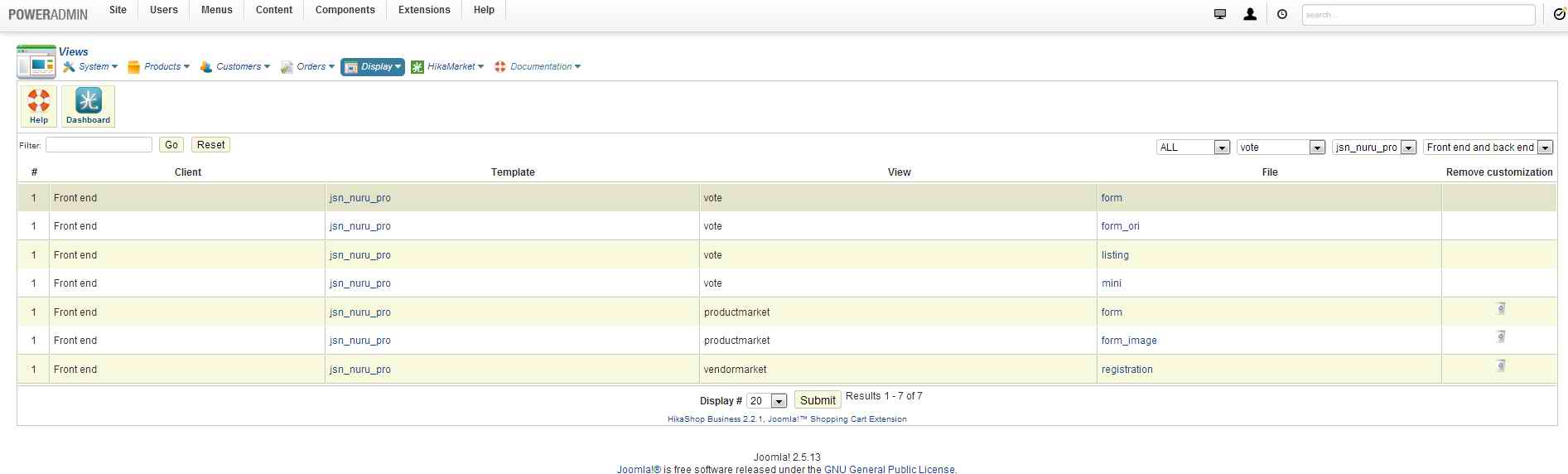Open the mini file link
The image size is (1568, 474).
1112,283
